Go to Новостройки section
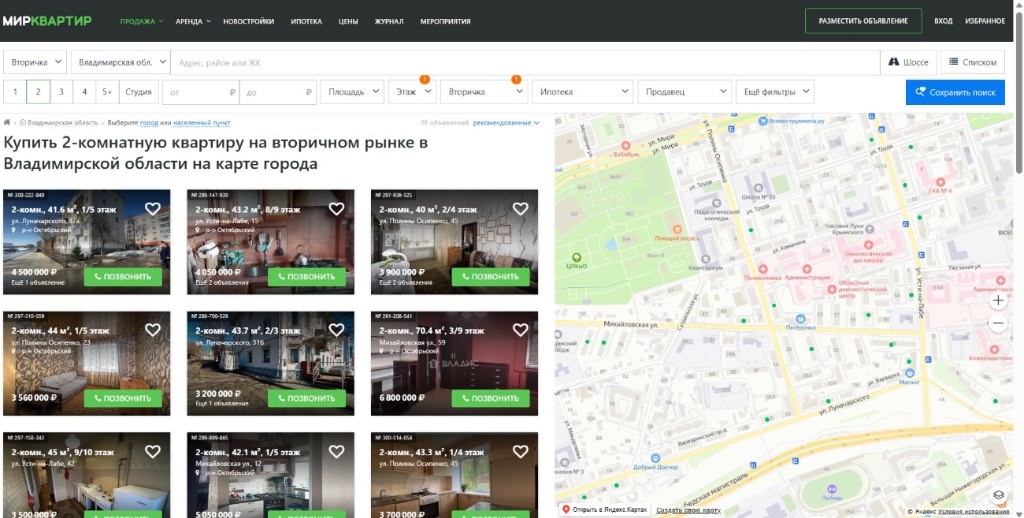 249,21
